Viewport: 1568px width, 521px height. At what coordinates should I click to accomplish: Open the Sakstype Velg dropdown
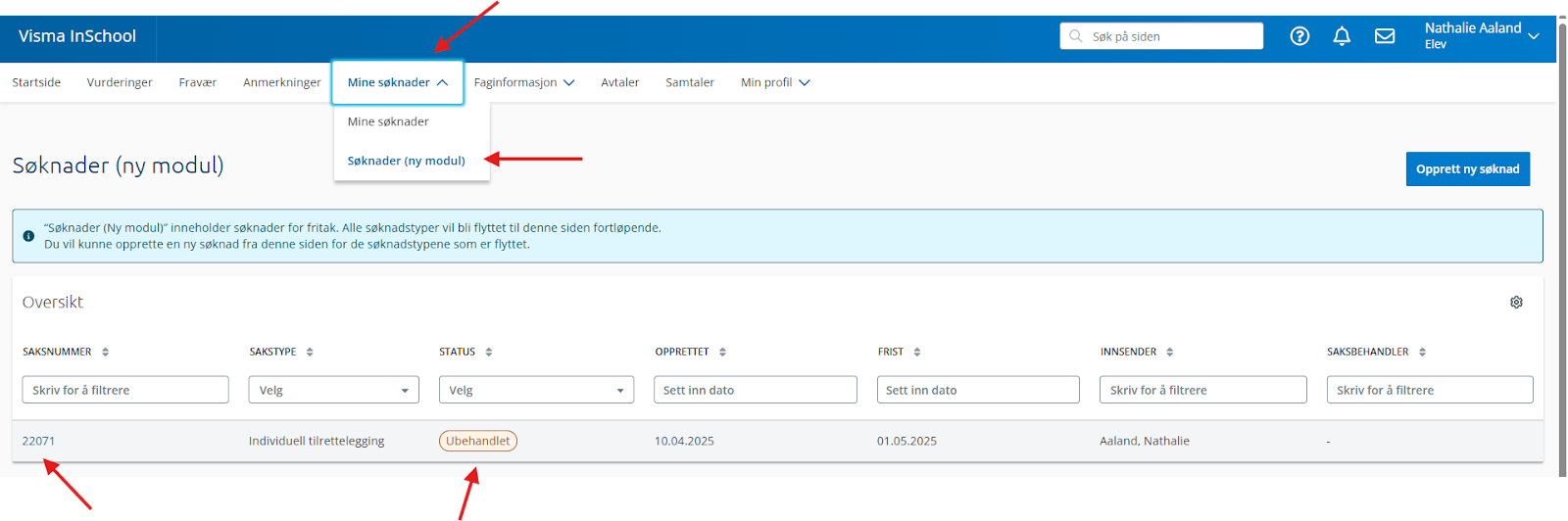pos(334,390)
